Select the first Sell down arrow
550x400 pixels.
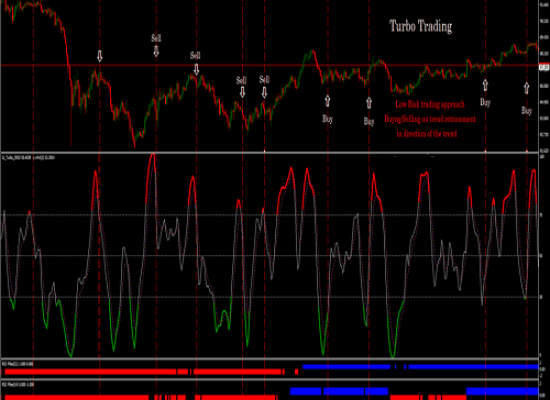[156, 51]
